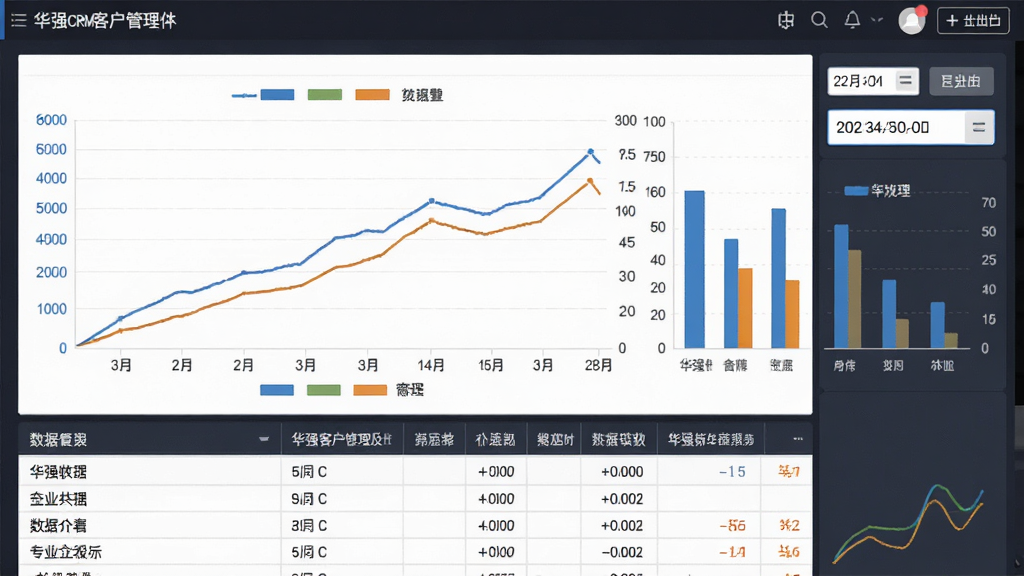
Task: Click the plus button in the top-right header
Action: [x=973, y=21]
